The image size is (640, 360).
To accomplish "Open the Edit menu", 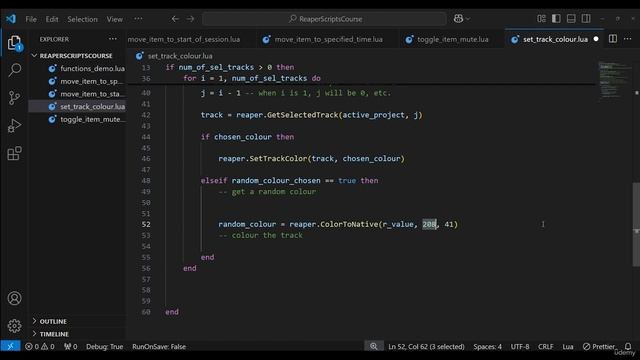I will pos(52,19).
